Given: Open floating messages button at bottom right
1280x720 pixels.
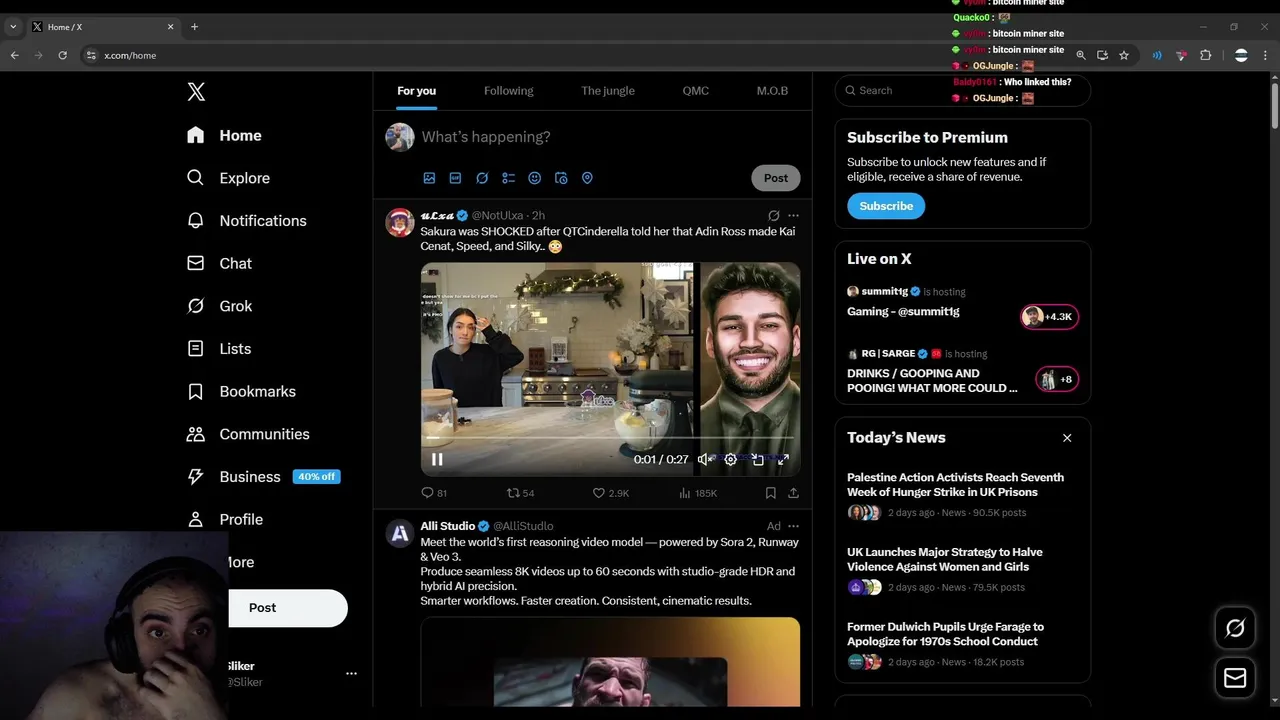Looking at the screenshot, I should point(1235,678).
